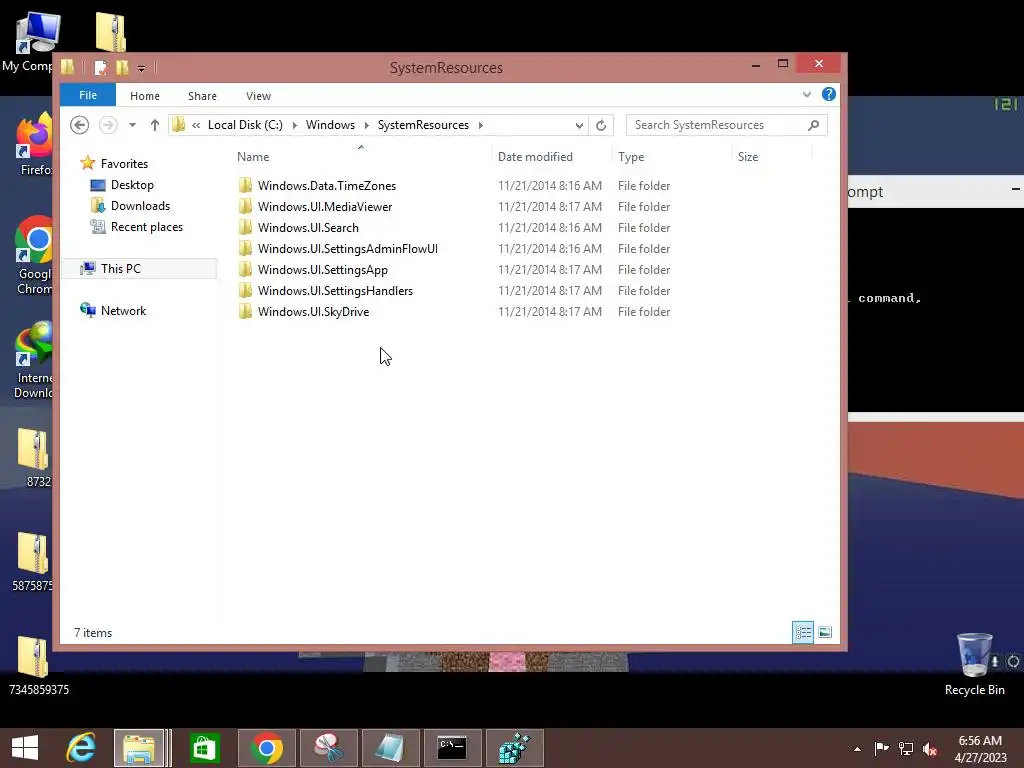Click the Explorer title bar folder icon
The image size is (1024, 768).
67,67
